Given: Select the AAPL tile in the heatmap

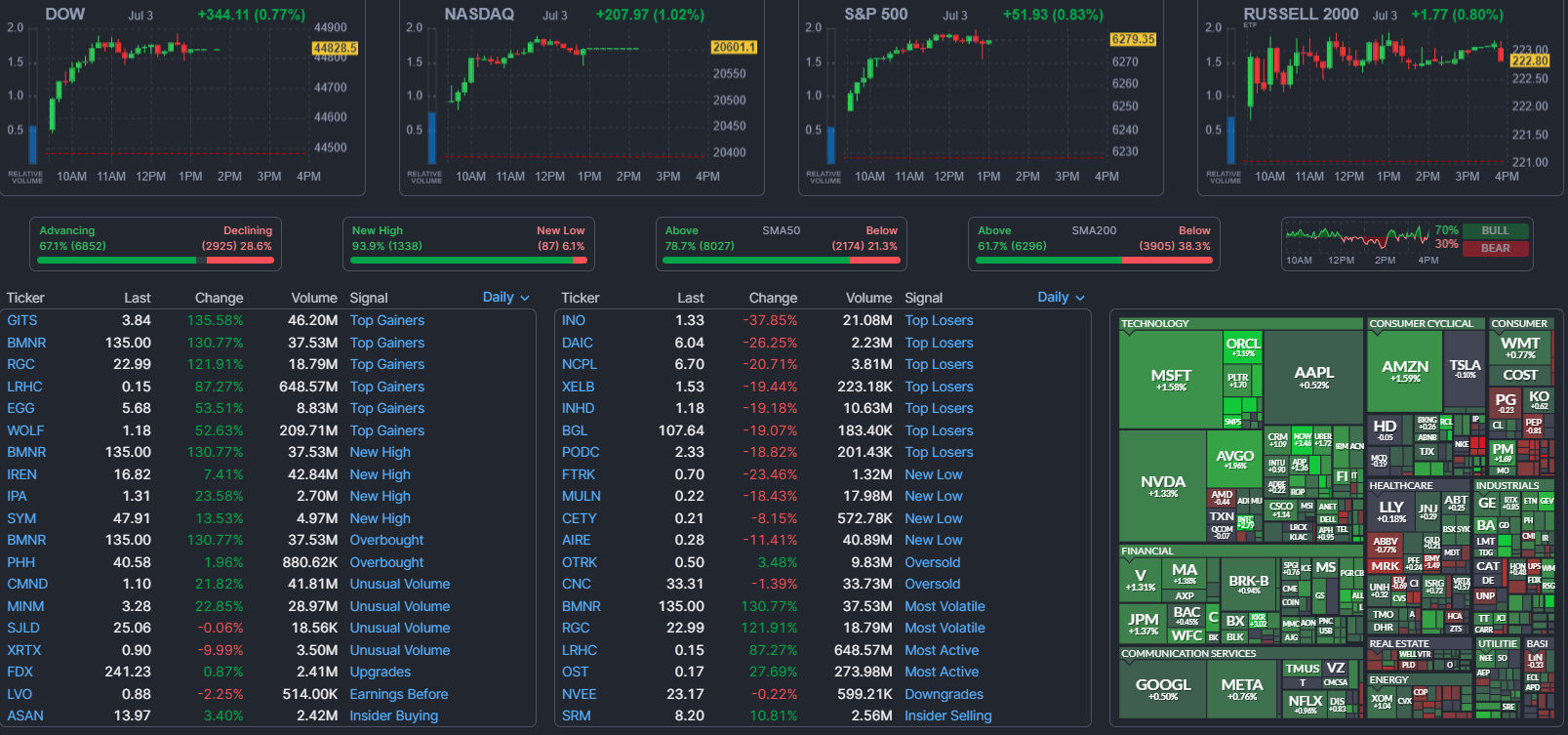Looking at the screenshot, I should point(1313,377).
